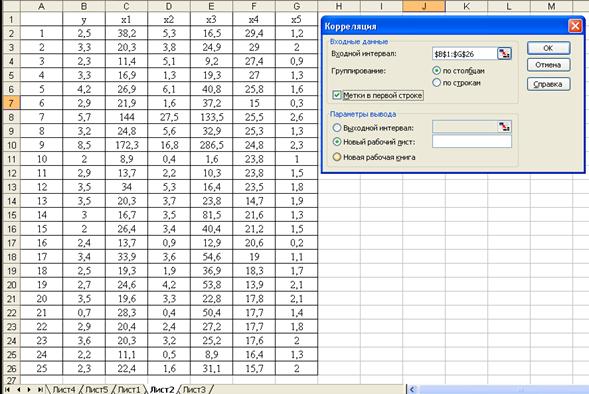
Task: Click cell with value 38,2
Action: coord(126,33)
